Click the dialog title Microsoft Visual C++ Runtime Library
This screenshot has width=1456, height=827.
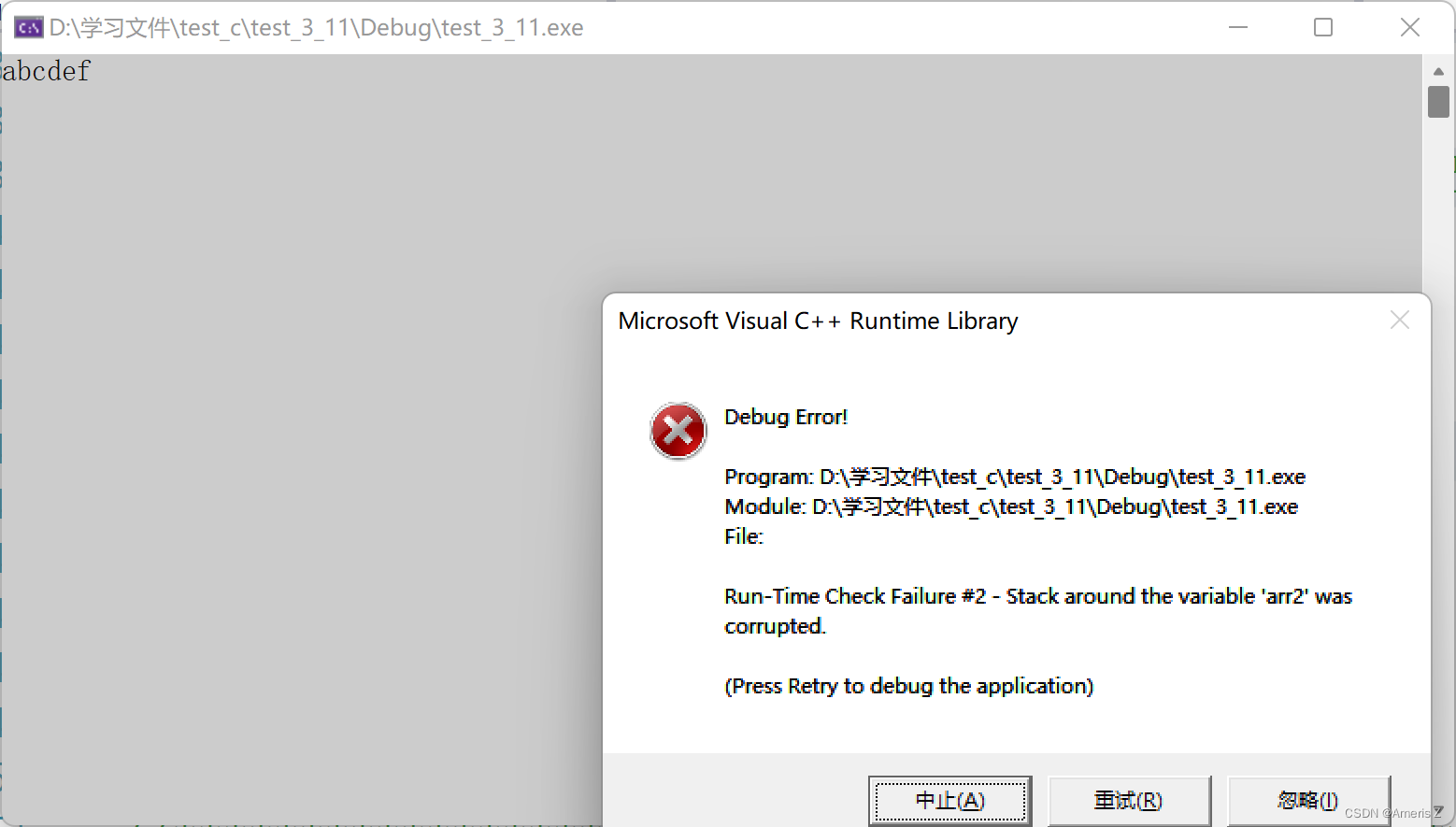[818, 321]
